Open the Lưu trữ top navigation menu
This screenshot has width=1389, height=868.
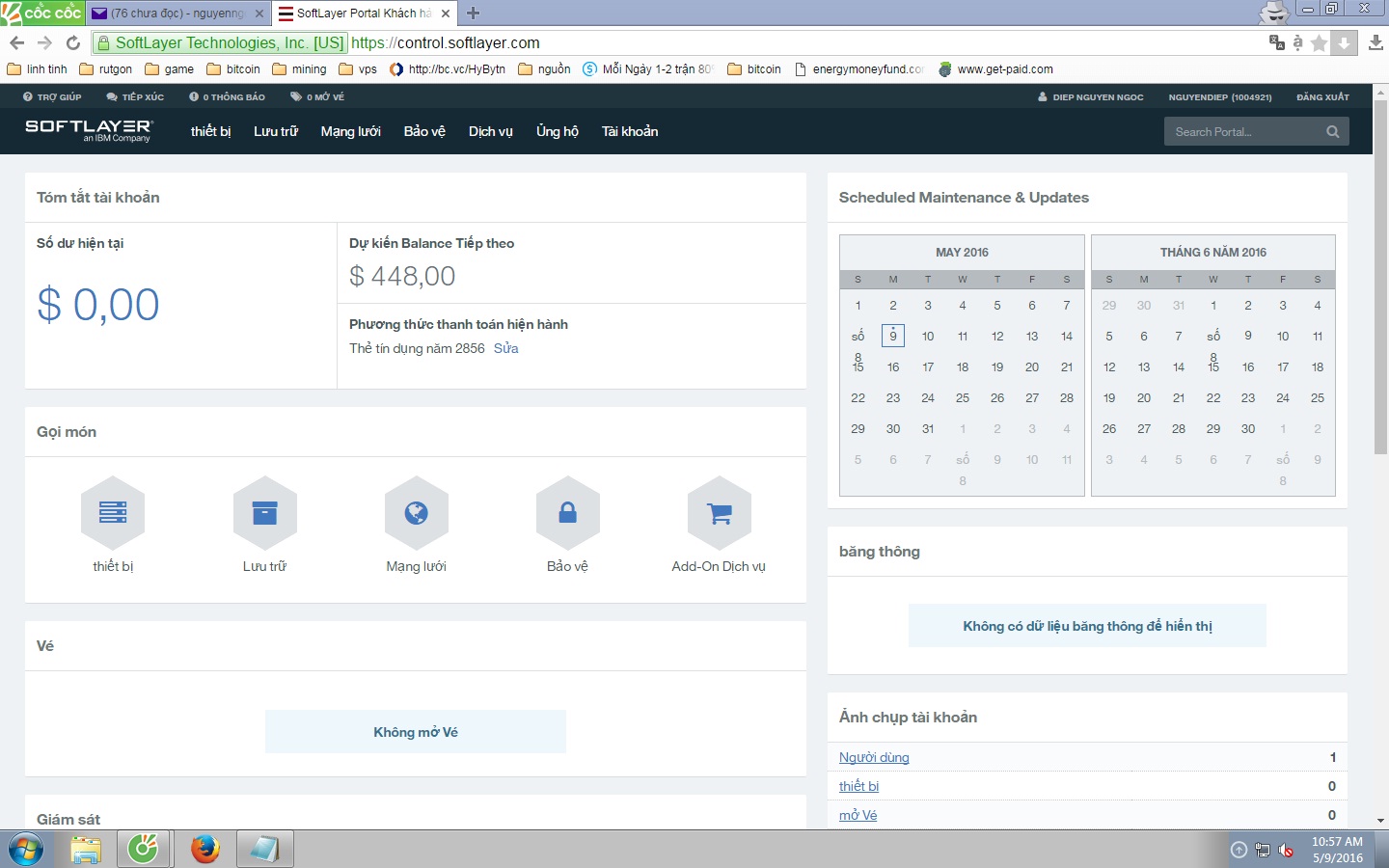(x=276, y=131)
